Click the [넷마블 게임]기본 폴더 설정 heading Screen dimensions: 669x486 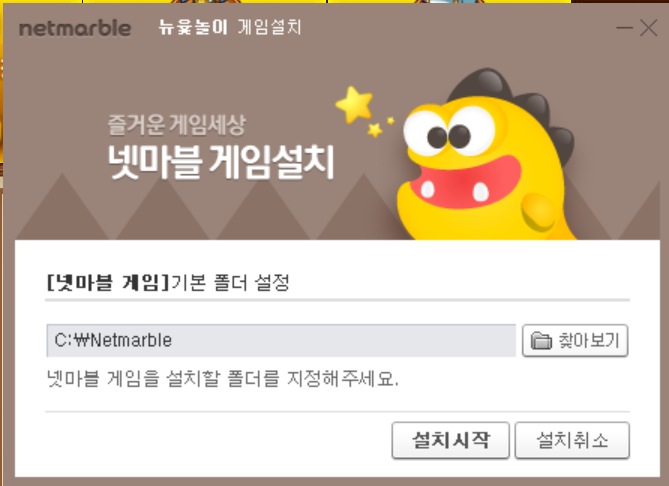(168, 282)
